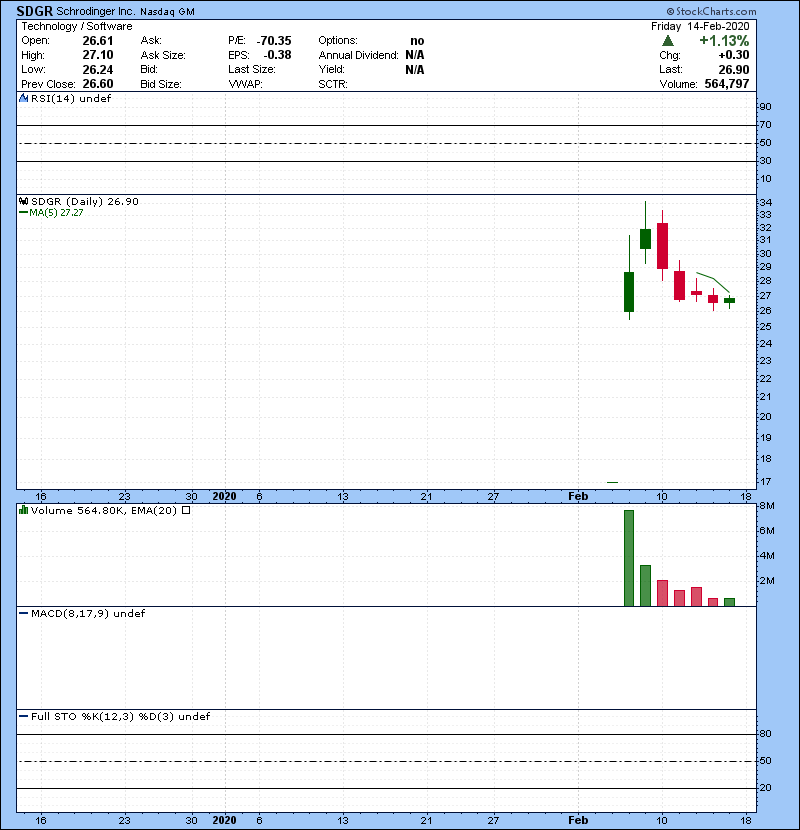Click the candlestick icon beside SDGR (Daily)
Image resolution: width=800 pixels, height=830 pixels.
(x=23, y=201)
